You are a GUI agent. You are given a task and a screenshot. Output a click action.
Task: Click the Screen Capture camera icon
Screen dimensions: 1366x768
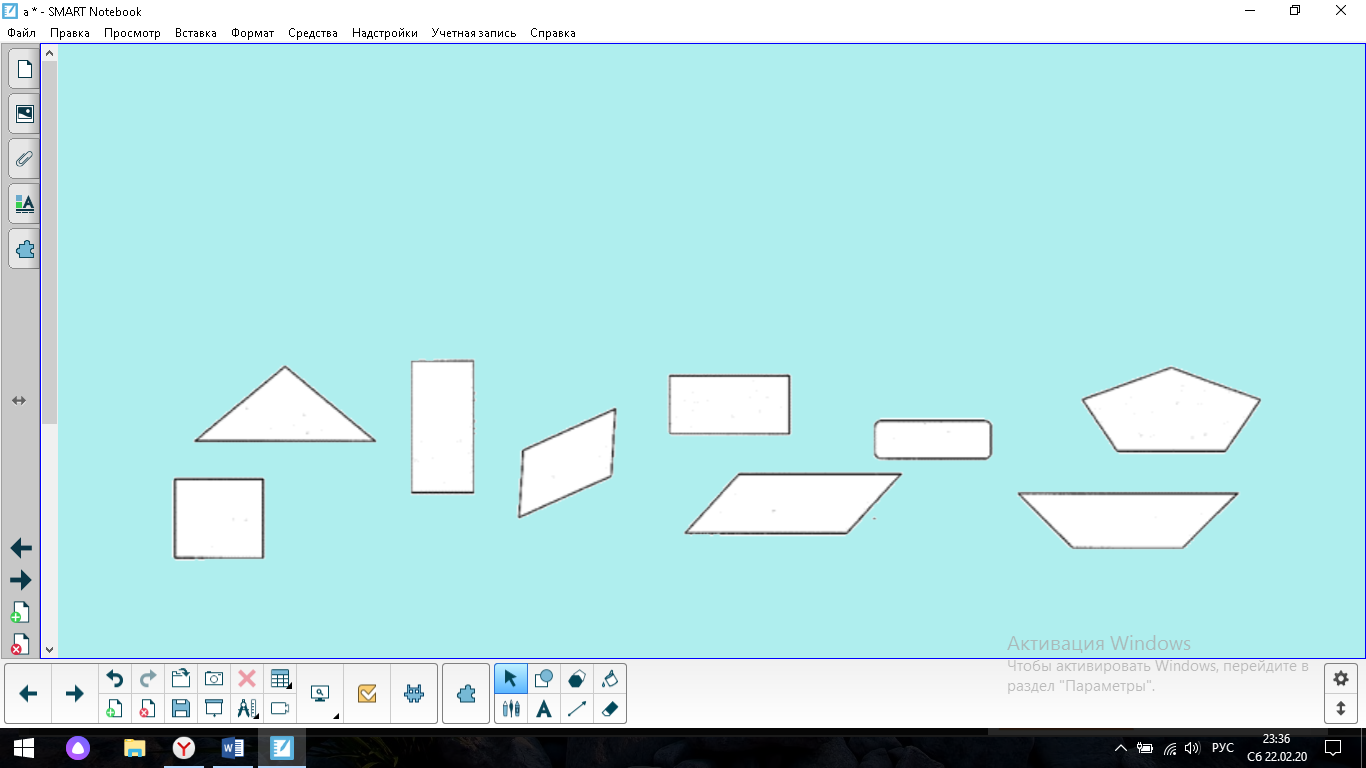(214, 679)
